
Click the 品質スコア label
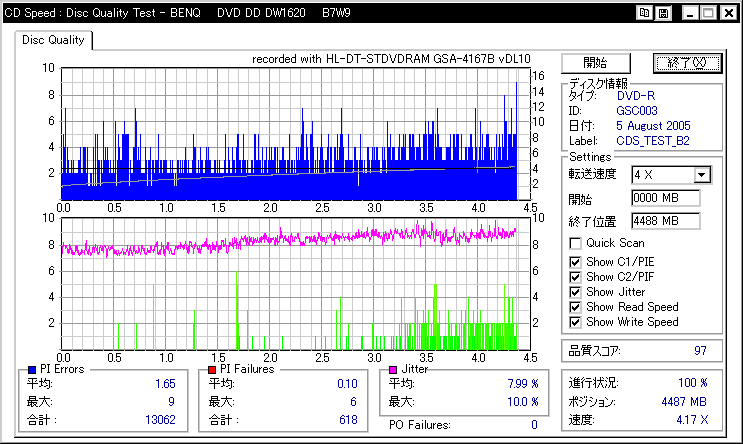coord(594,351)
